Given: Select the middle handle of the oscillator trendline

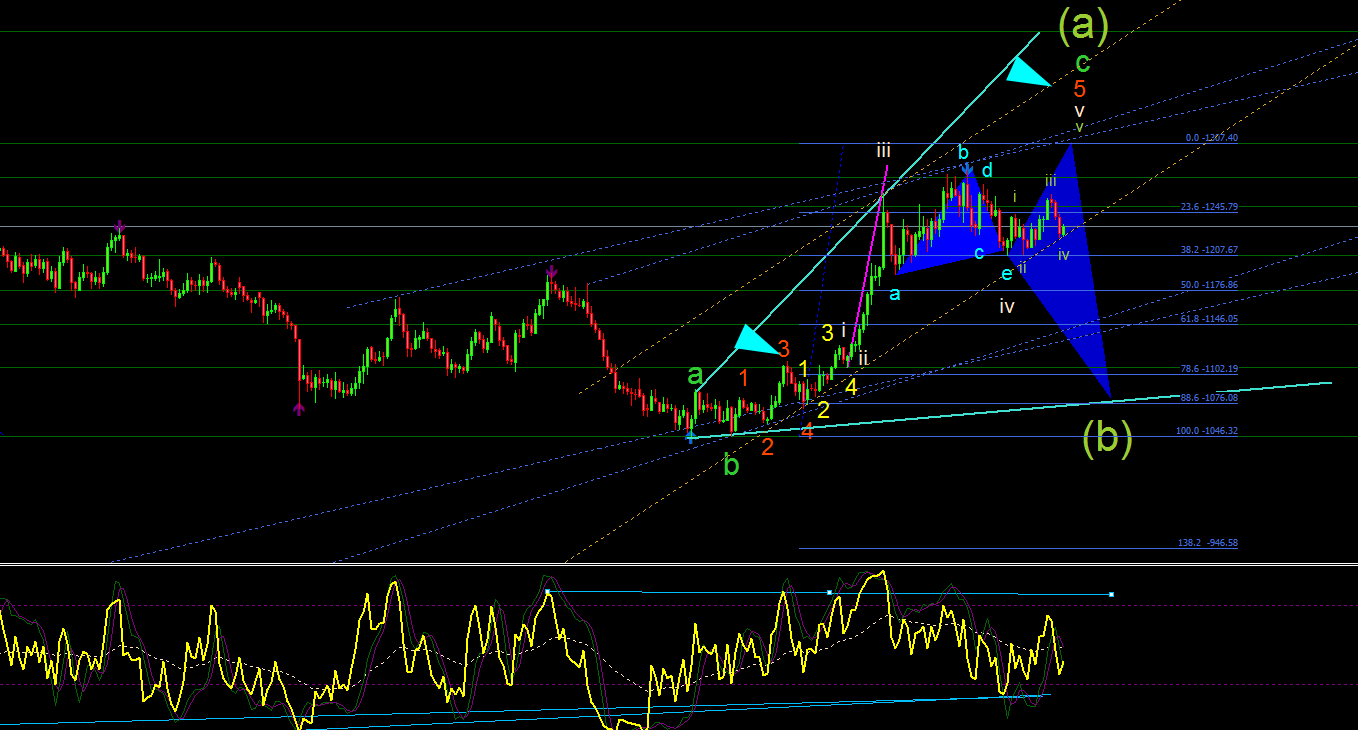Looking at the screenshot, I should click(829, 593).
